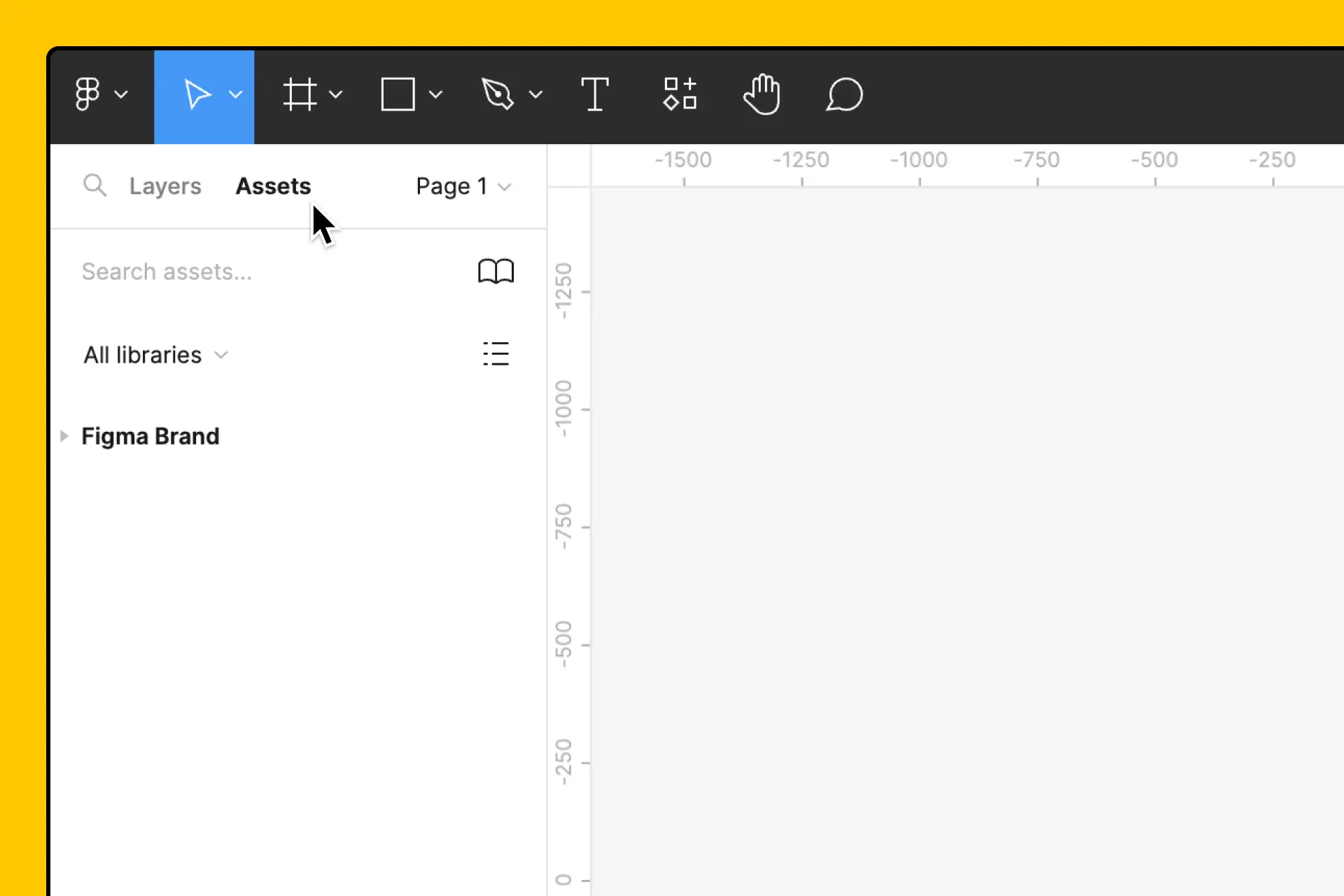1344x896 pixels.
Task: Select the Comment tool
Action: coord(845,94)
